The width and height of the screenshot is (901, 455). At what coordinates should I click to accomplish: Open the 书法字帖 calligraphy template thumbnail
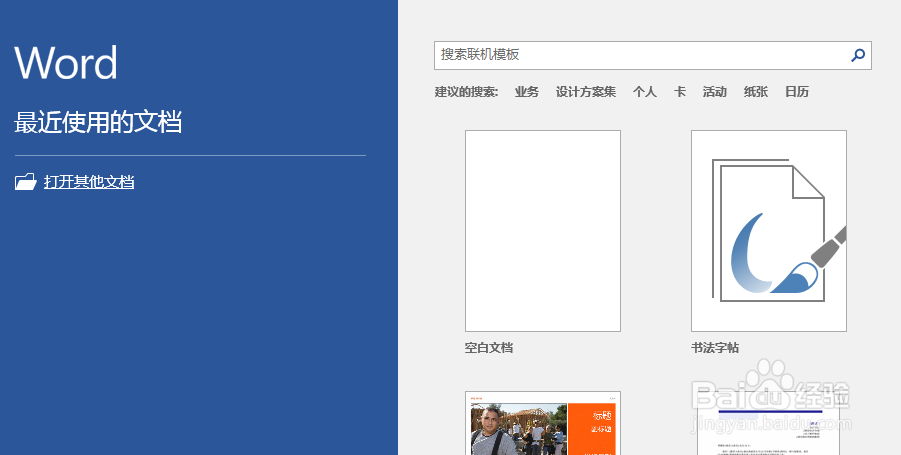(769, 231)
